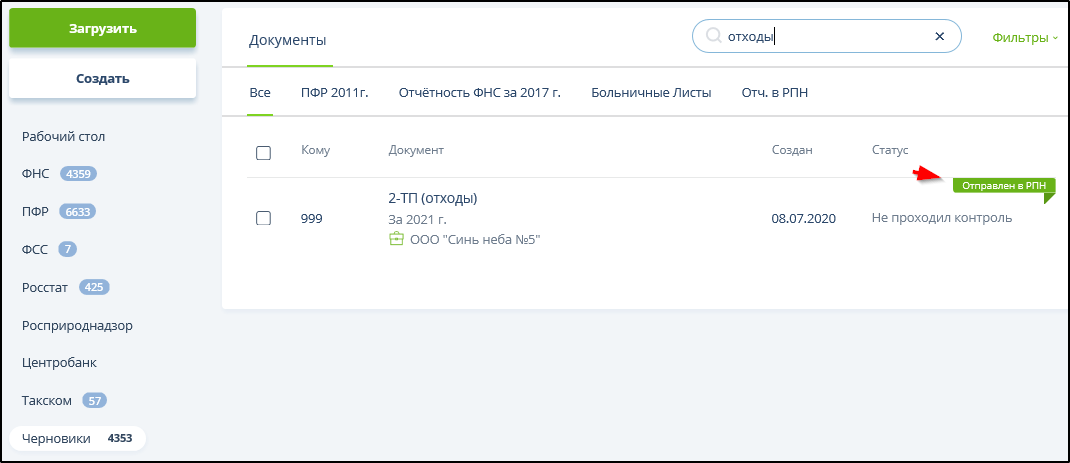The image size is (1070, 463).
Task: Click the briefcase icon beside ООО "Синь неба №5"
Action: click(397, 239)
